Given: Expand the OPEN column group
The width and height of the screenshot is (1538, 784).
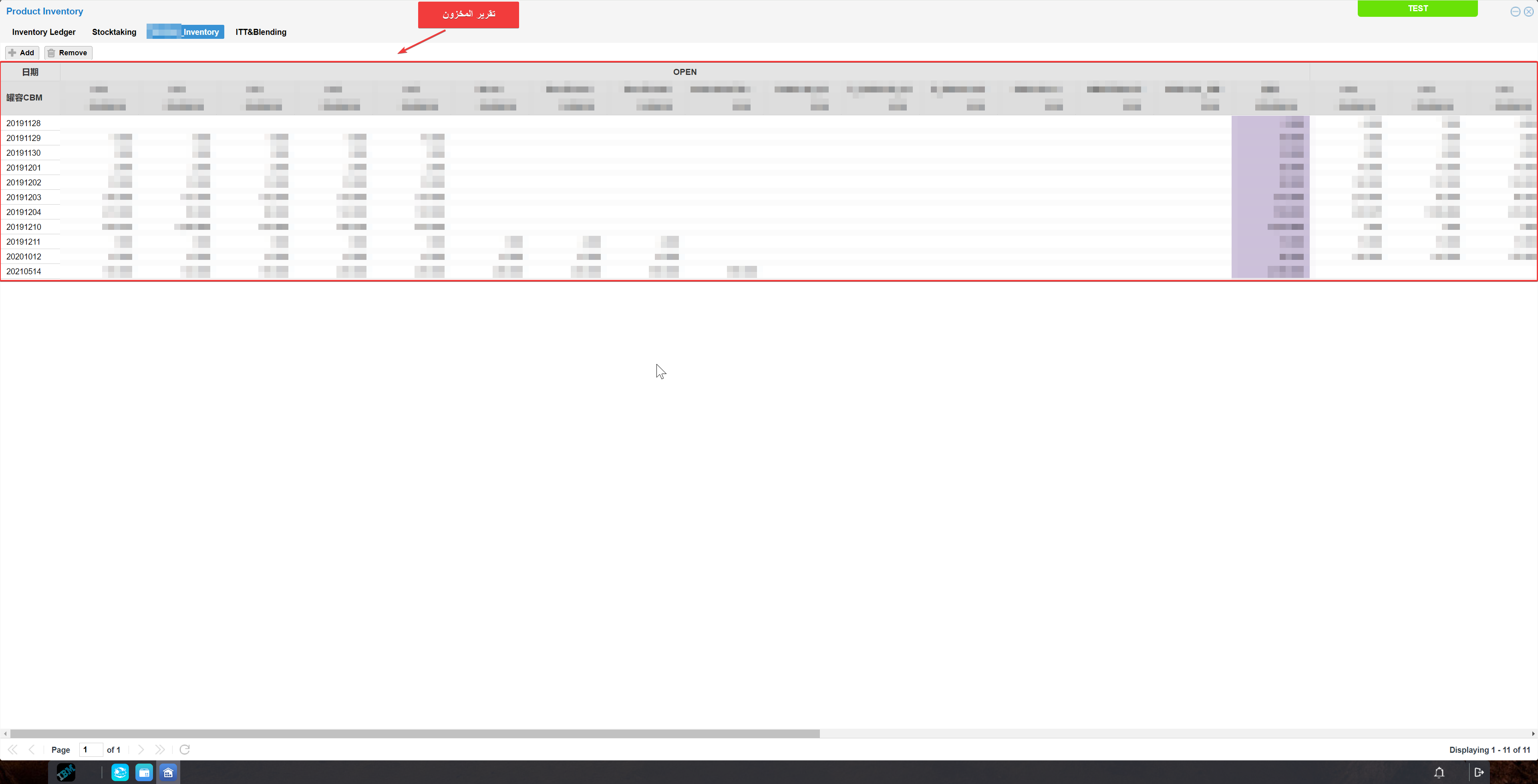Looking at the screenshot, I should tap(685, 71).
